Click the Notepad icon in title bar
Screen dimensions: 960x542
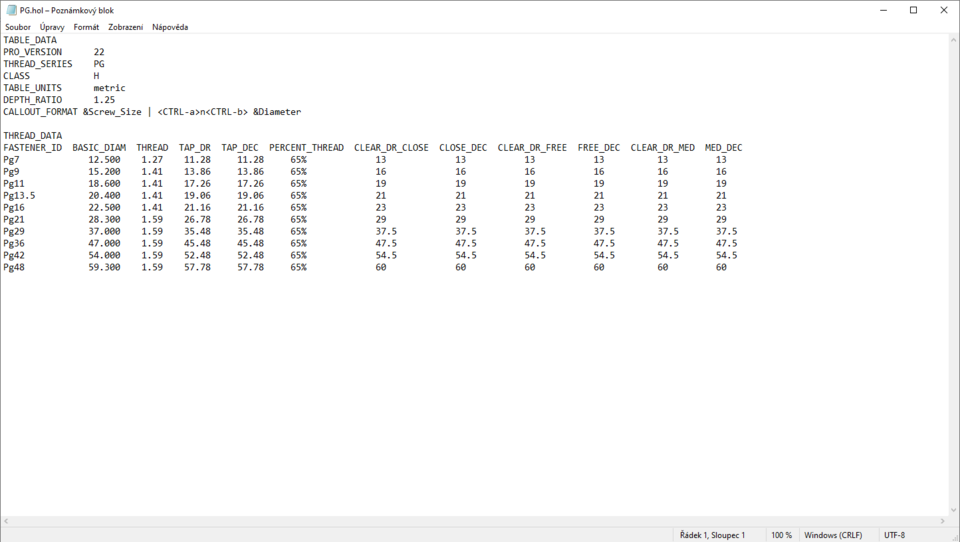[10, 10]
